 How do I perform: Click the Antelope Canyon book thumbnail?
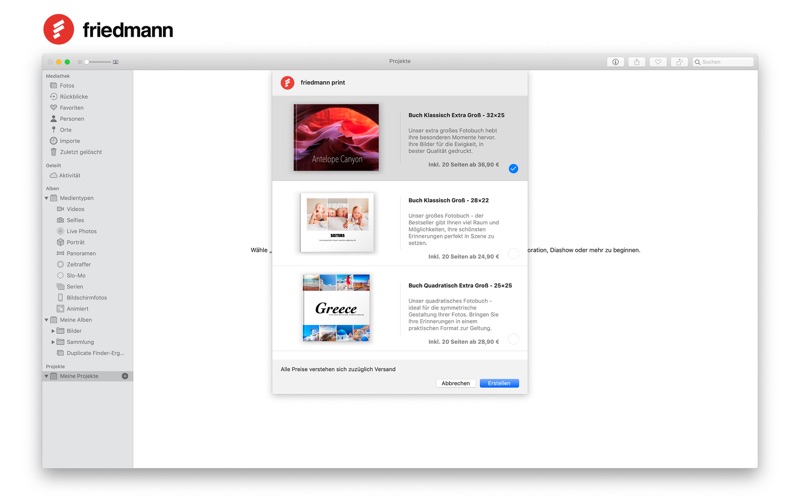point(336,137)
